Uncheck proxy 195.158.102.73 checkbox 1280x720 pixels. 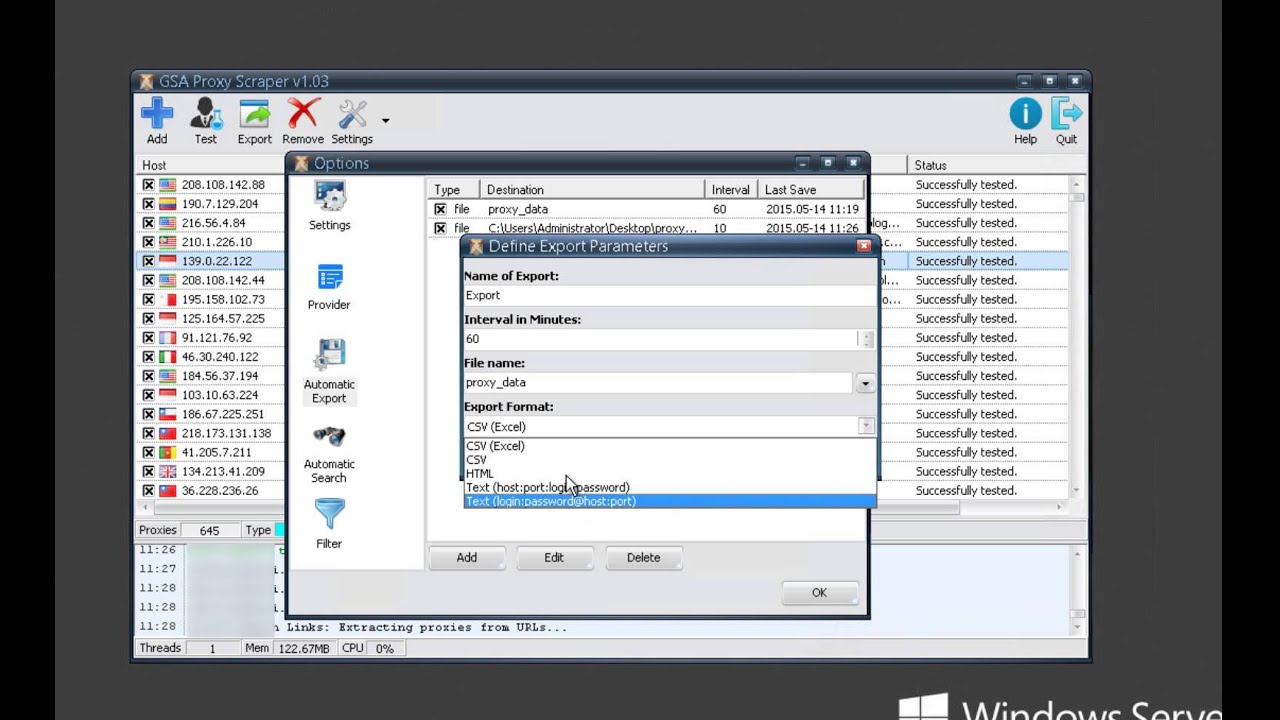coord(148,299)
